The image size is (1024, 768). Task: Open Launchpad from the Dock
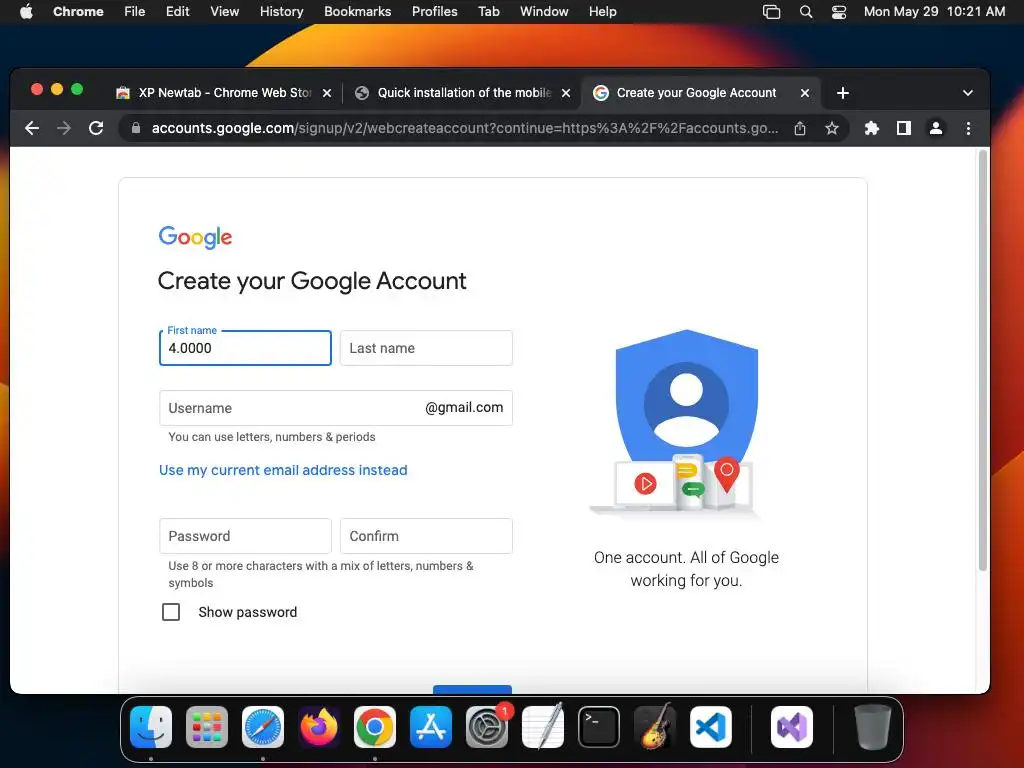(207, 727)
